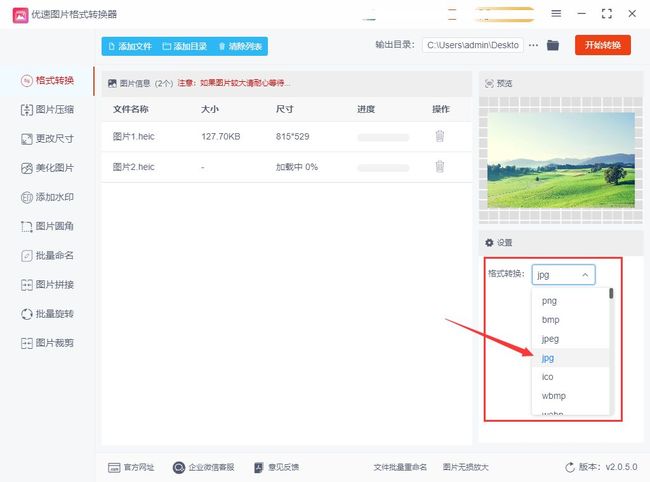Viewport: 650px width, 482px height.
Task: Select 批量命名 in the sidebar
Action: [x=47, y=256]
